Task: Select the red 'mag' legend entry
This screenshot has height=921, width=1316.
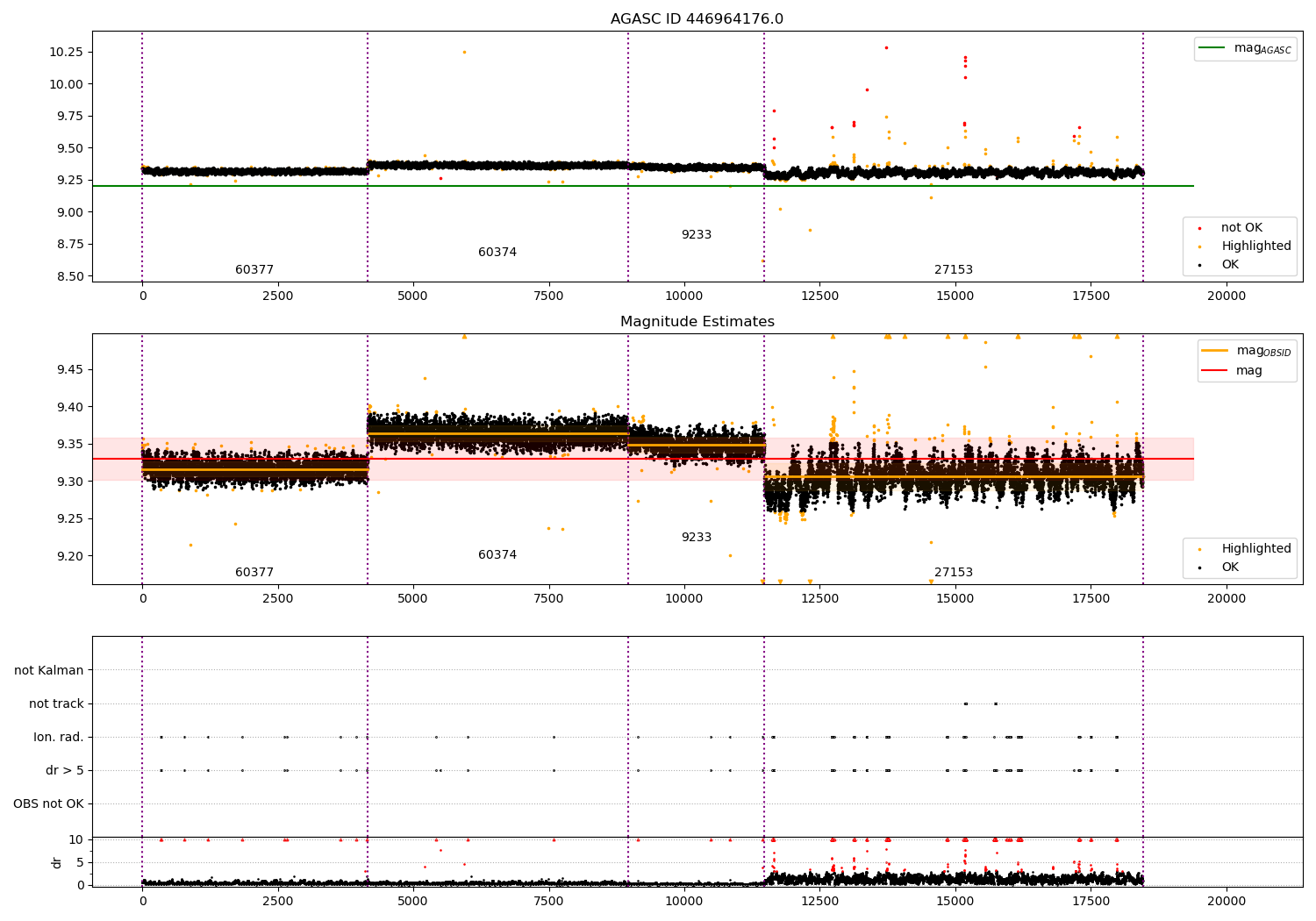Action: point(1232,371)
